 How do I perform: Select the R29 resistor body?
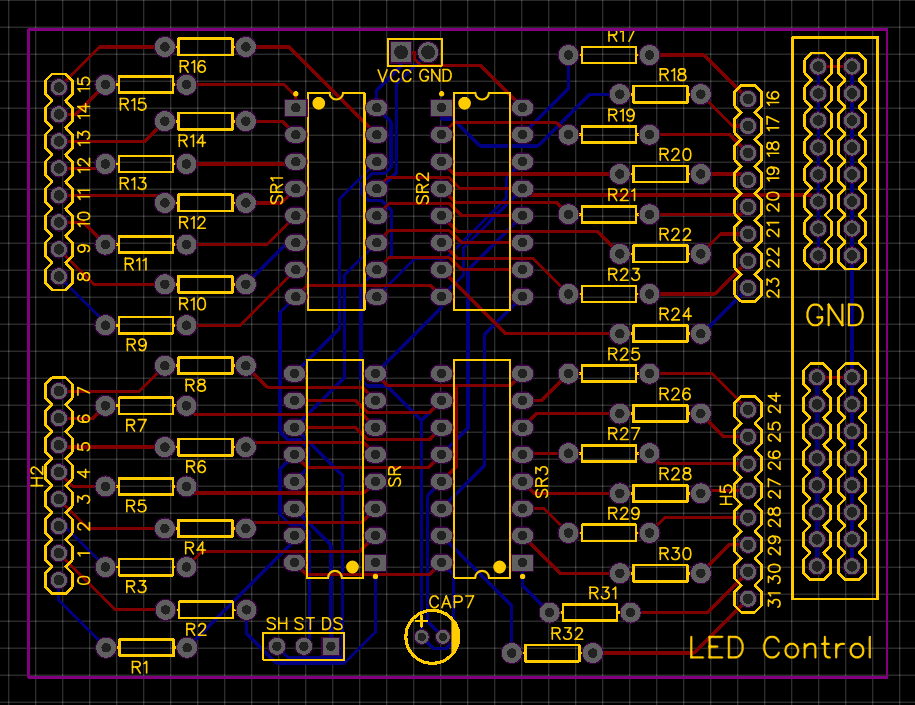pos(609,532)
